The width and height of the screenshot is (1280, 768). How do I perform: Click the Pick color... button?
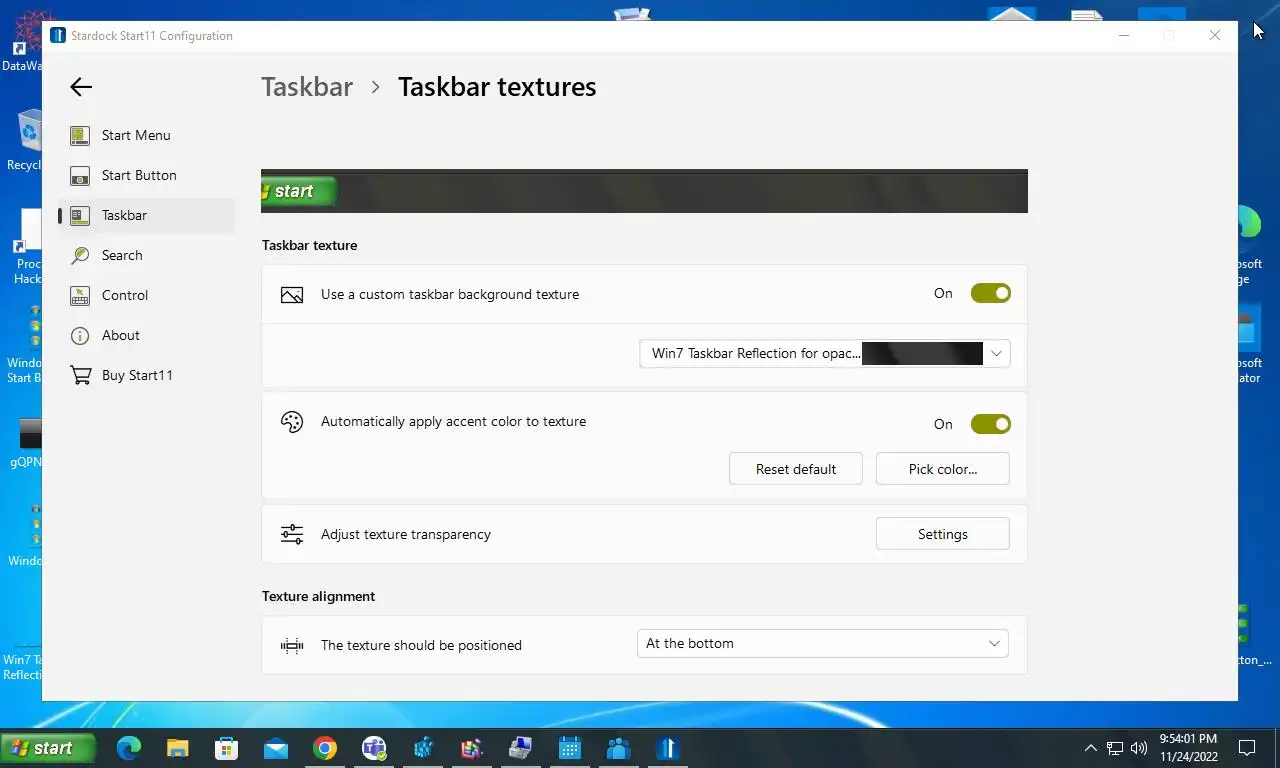tap(943, 469)
